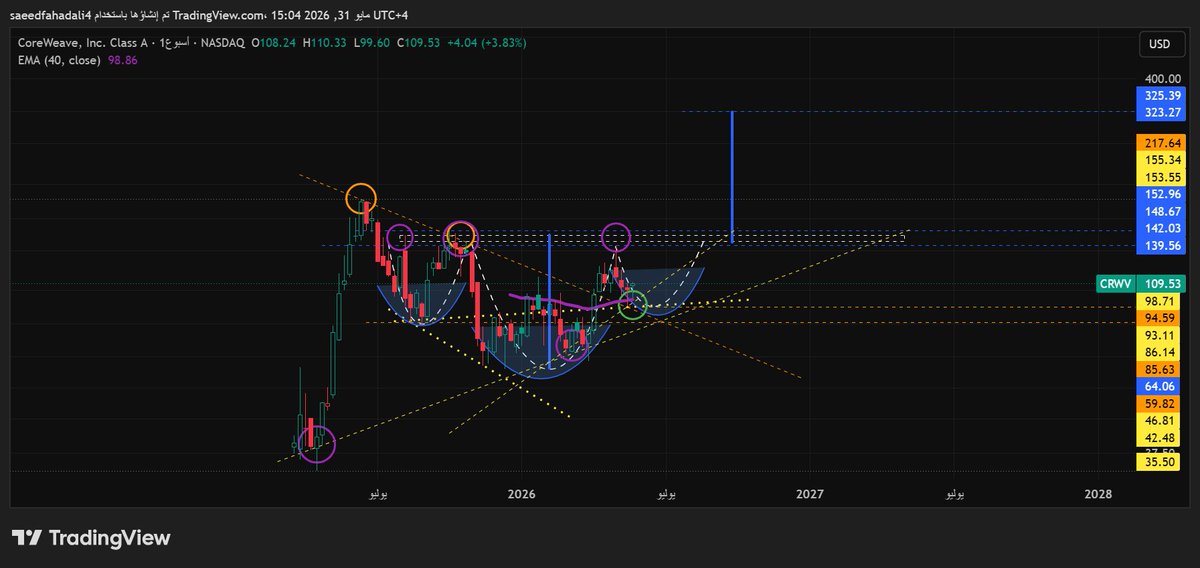
Task: Click the orange 59.82 price label
Action: click(x=1158, y=403)
